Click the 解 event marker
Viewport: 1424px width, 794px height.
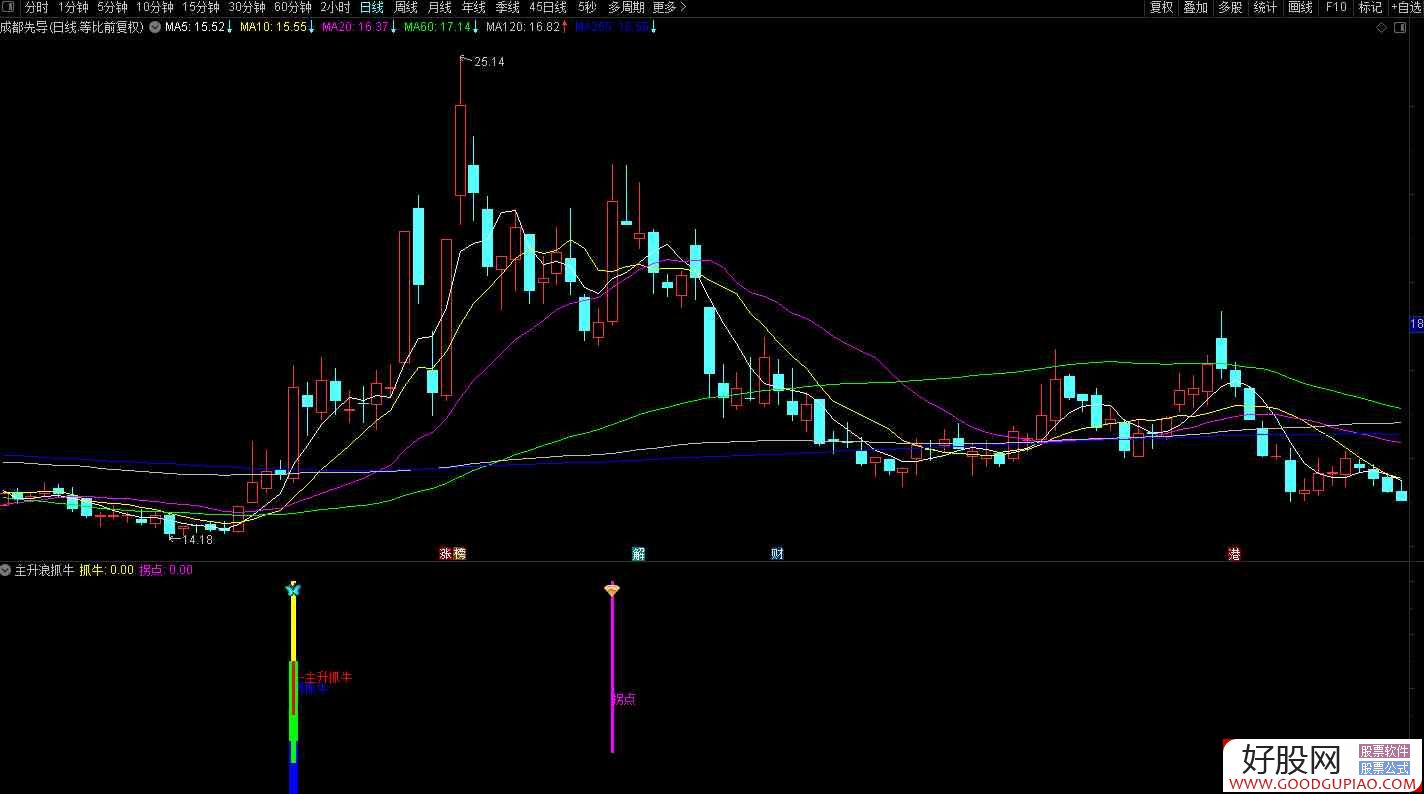(x=639, y=553)
